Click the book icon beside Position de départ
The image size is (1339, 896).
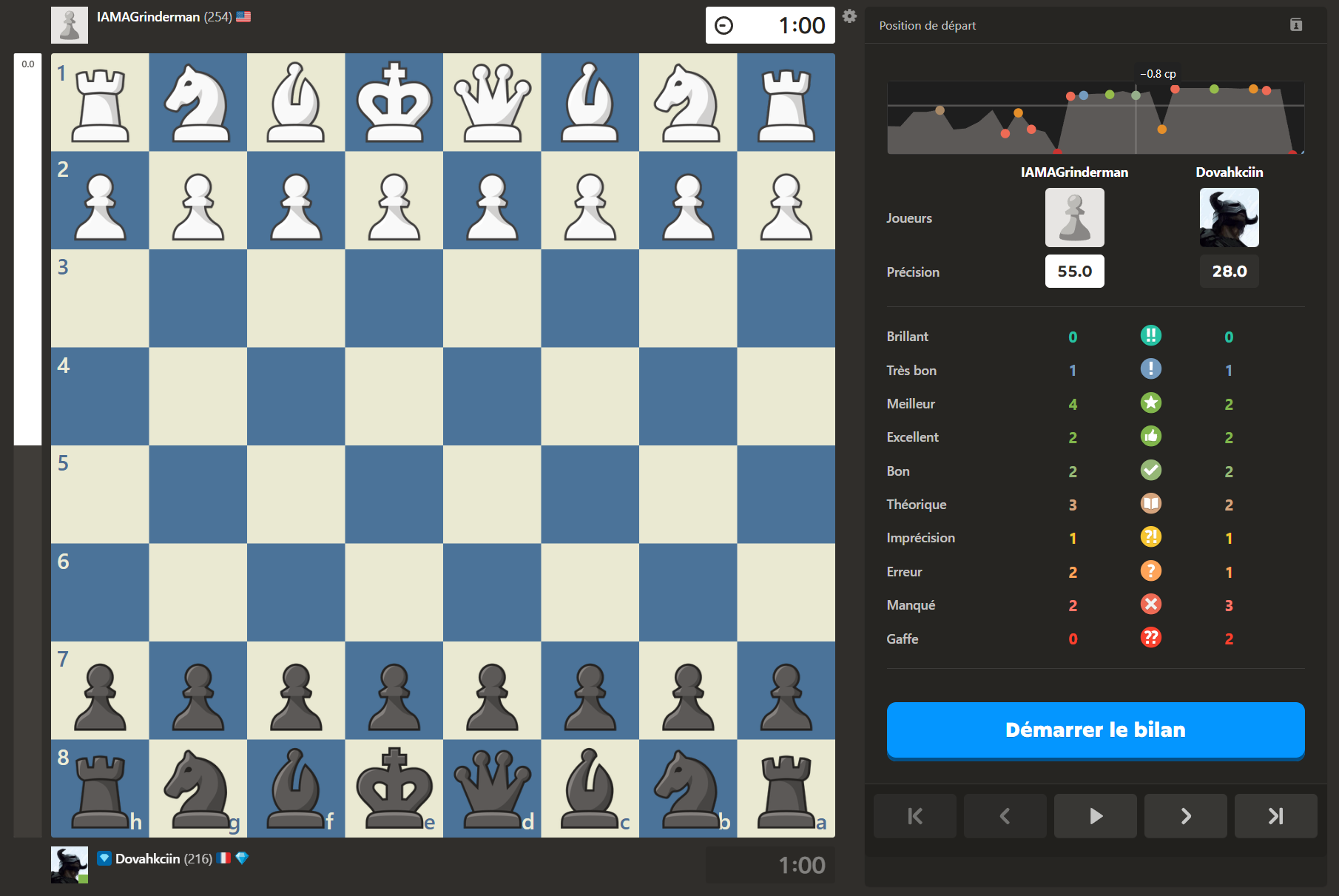click(1295, 25)
